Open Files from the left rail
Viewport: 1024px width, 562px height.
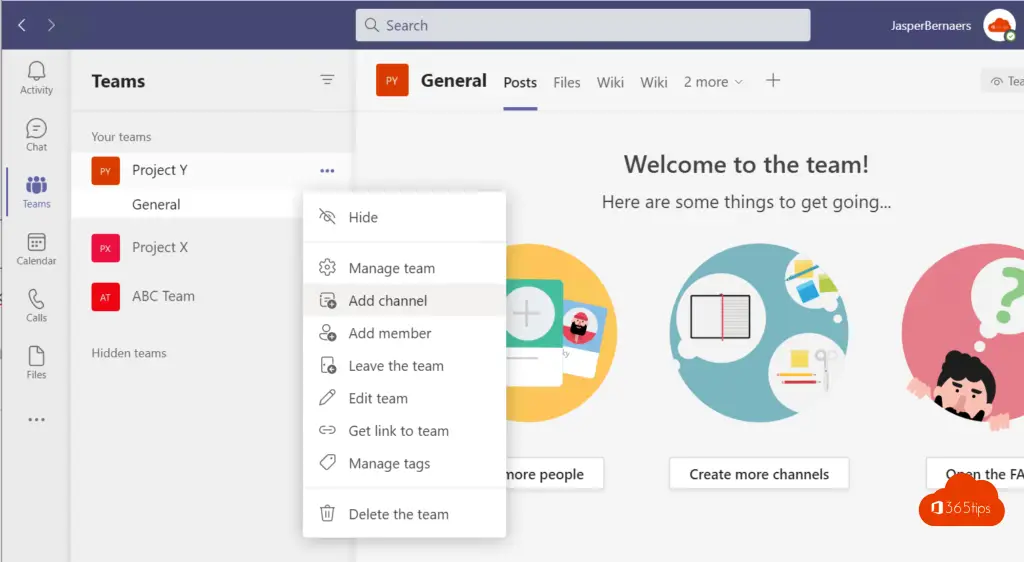click(36, 362)
